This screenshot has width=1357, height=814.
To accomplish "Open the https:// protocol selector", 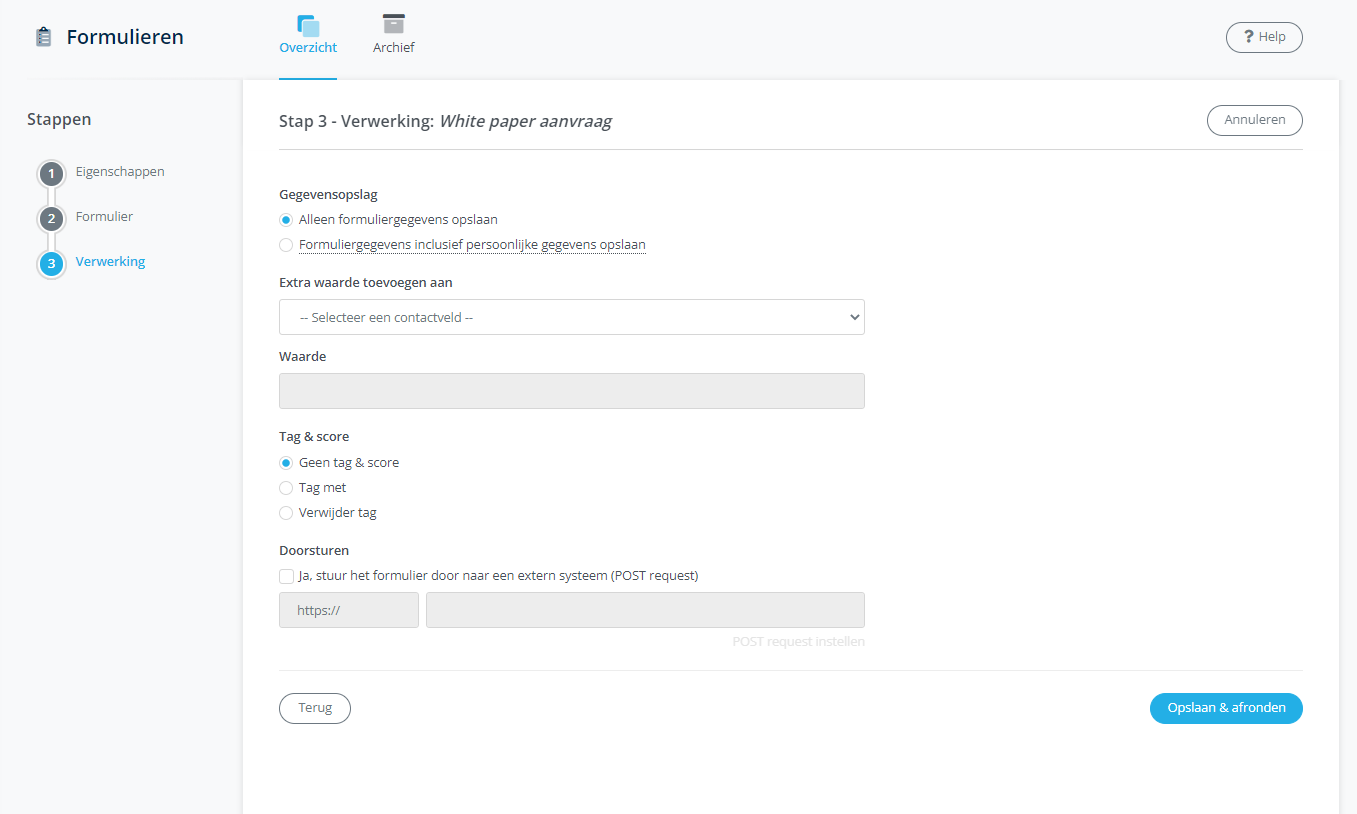I will 348,610.
